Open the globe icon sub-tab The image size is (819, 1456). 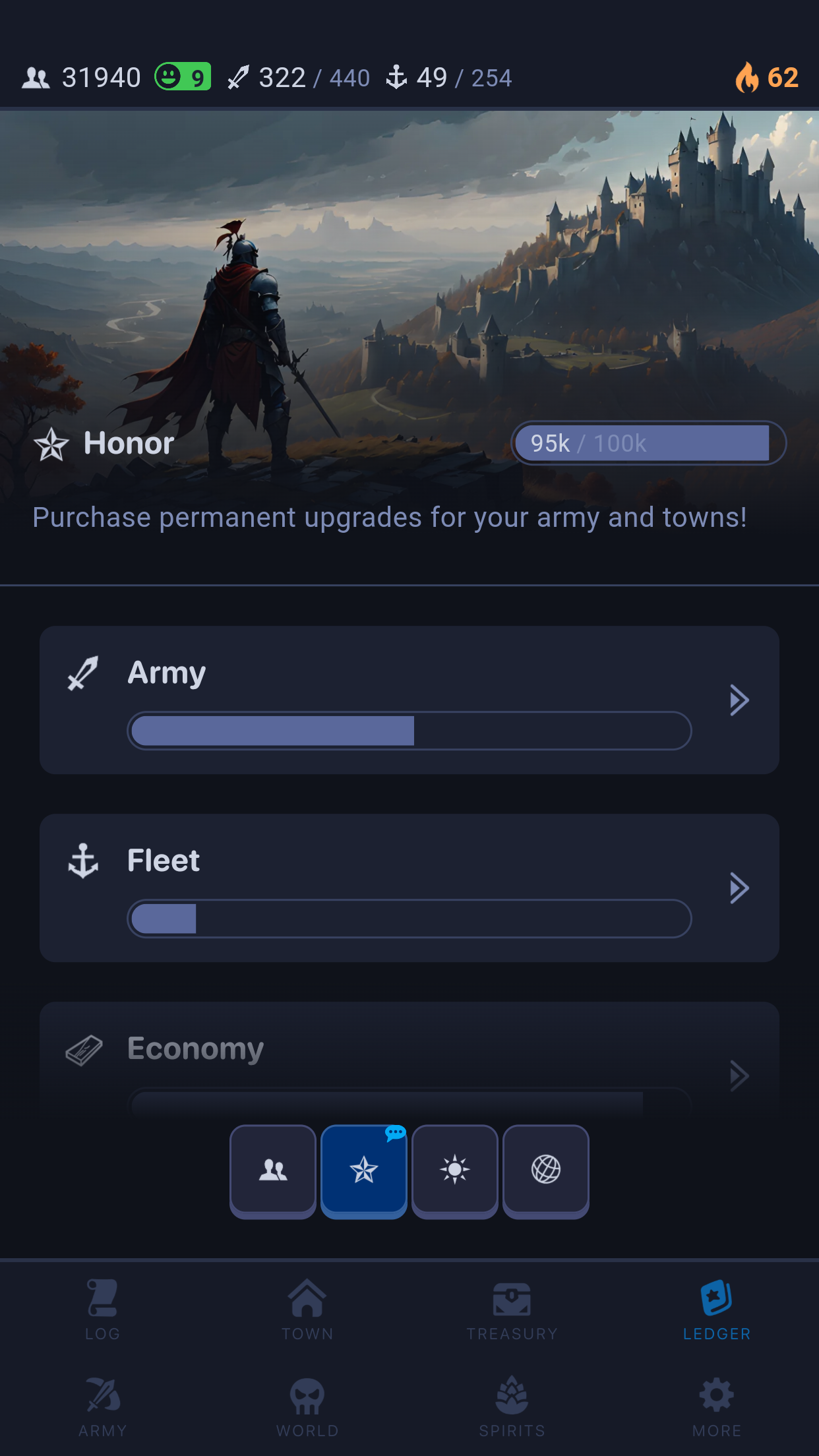[x=546, y=1170]
